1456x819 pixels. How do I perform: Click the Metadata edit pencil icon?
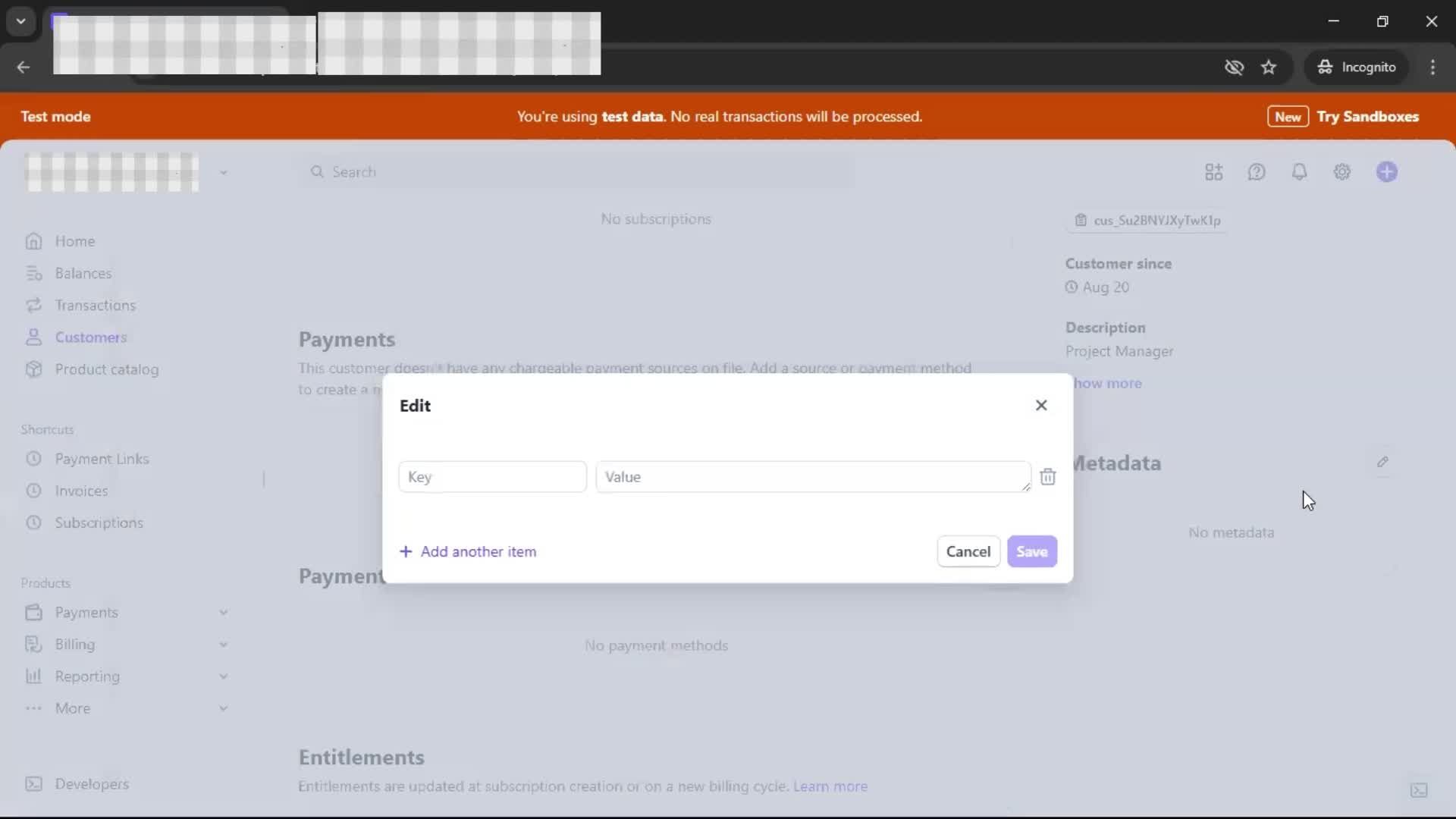click(1382, 462)
